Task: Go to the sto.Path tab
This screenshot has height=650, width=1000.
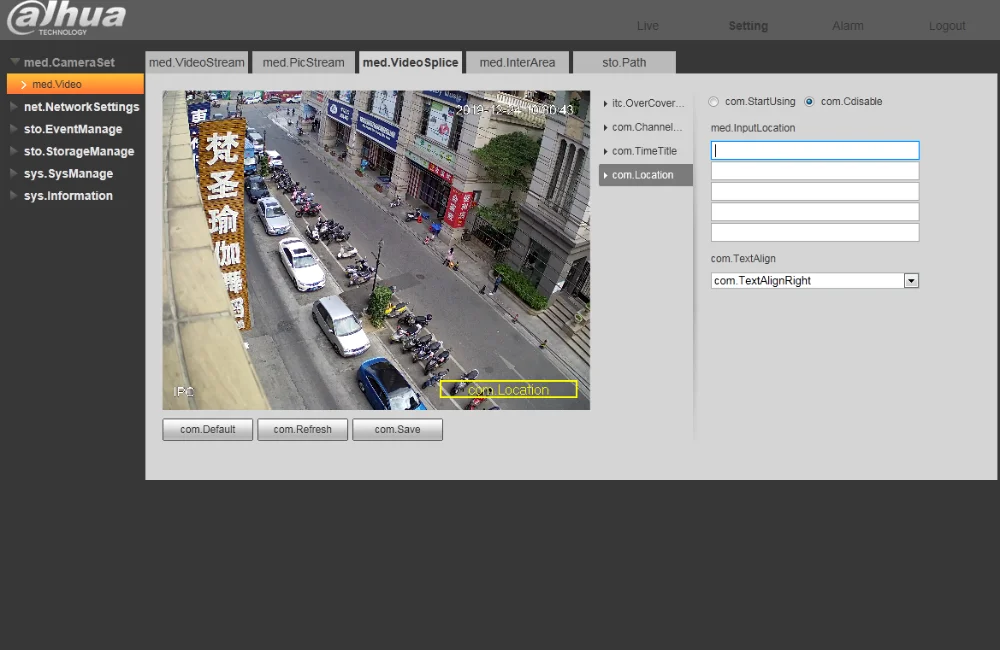Action: point(624,62)
